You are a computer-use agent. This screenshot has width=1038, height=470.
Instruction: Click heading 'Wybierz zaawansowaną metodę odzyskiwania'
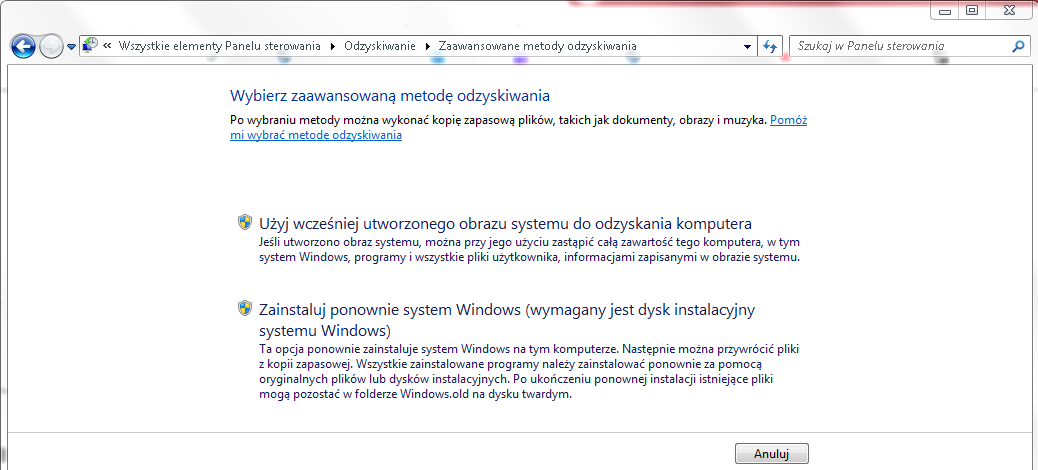390,95
